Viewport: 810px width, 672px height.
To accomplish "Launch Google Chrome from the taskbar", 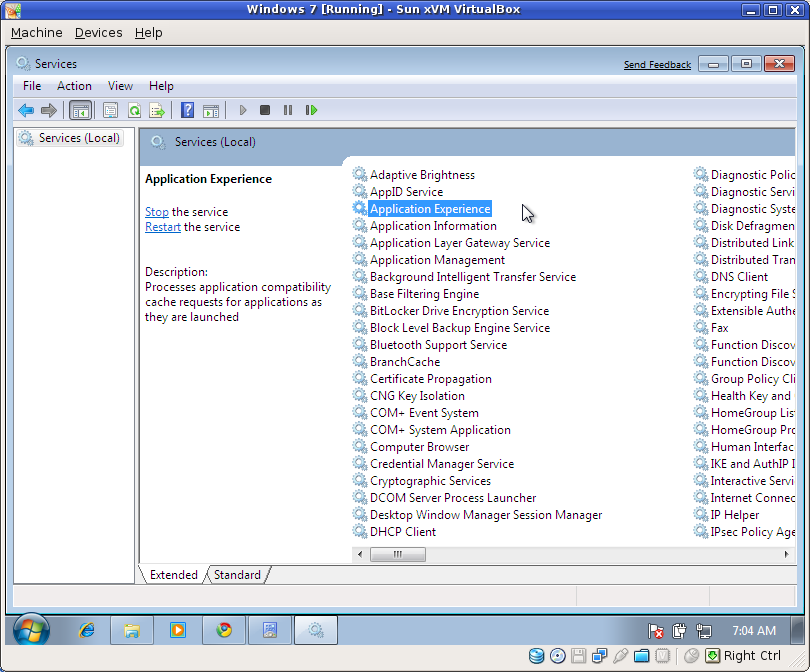I will pos(222,630).
